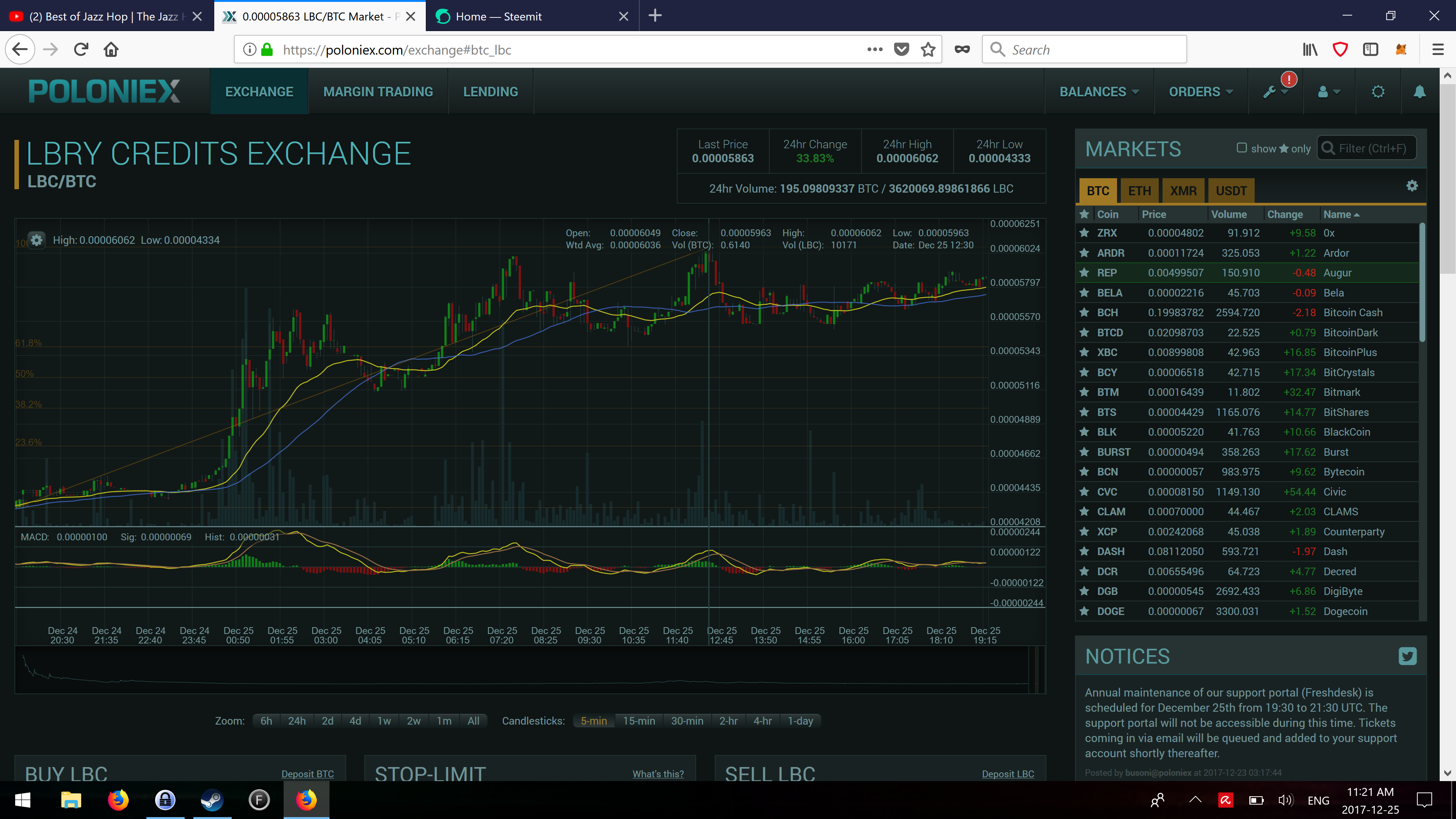
Task: Click the Deposit BTC link
Action: point(308,774)
